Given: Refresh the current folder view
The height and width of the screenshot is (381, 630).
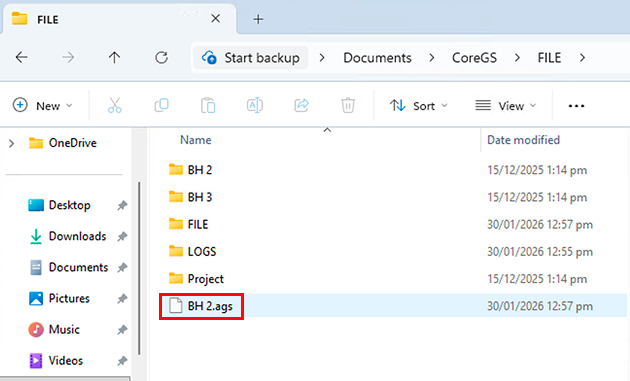Looking at the screenshot, I should point(162,57).
